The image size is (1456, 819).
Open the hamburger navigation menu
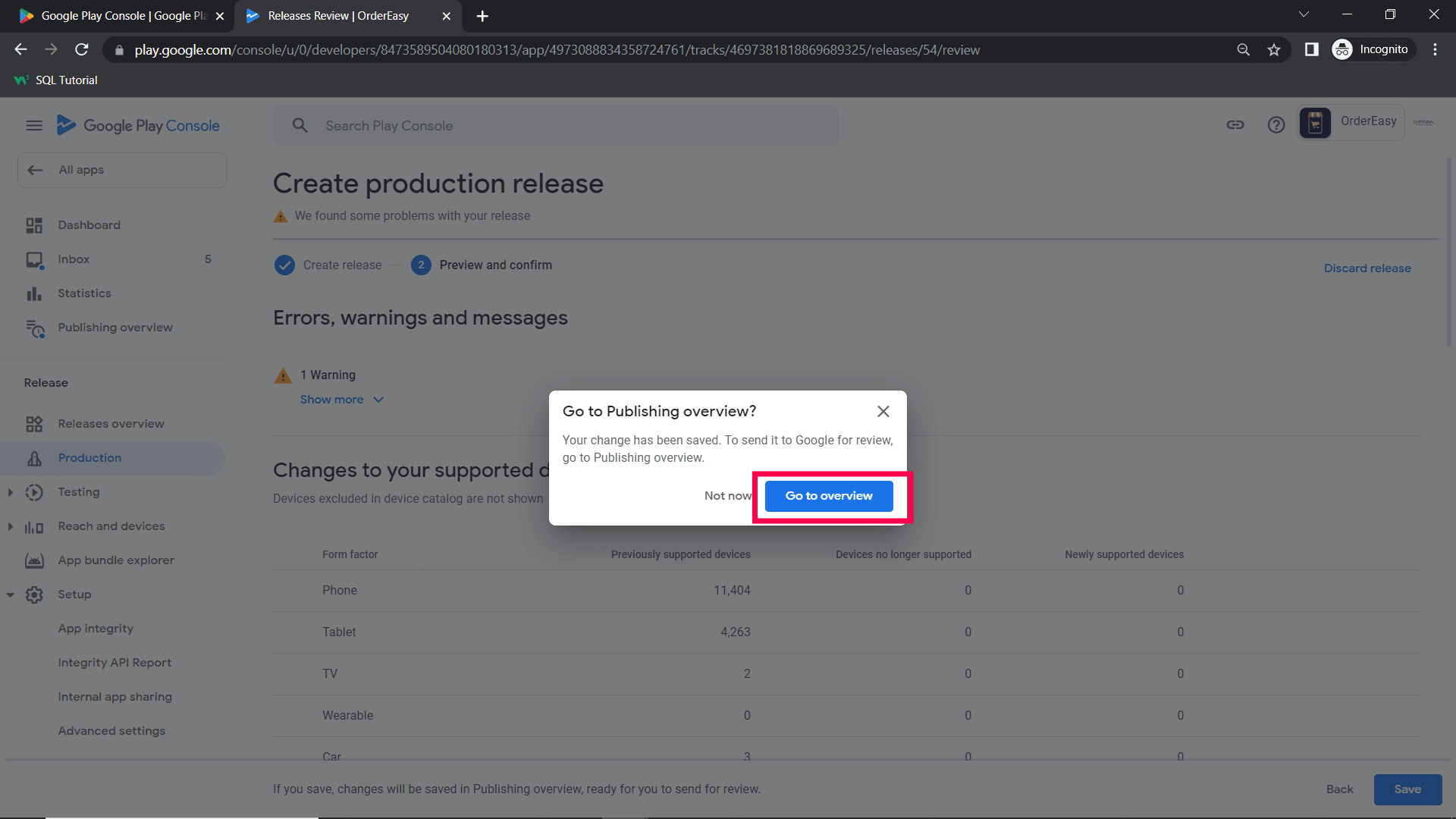pyautogui.click(x=34, y=126)
